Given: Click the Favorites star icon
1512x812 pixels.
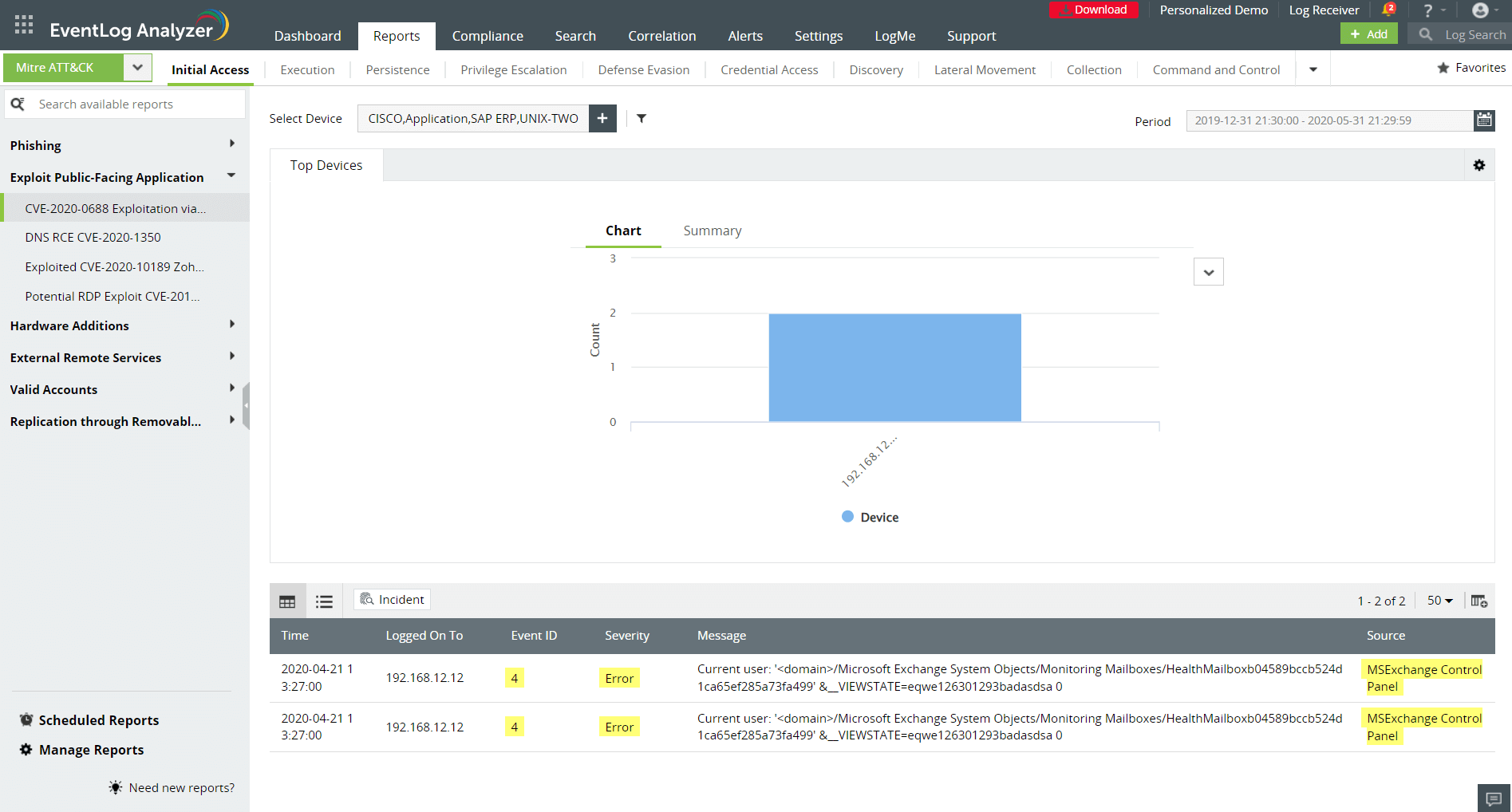Looking at the screenshot, I should pos(1443,68).
